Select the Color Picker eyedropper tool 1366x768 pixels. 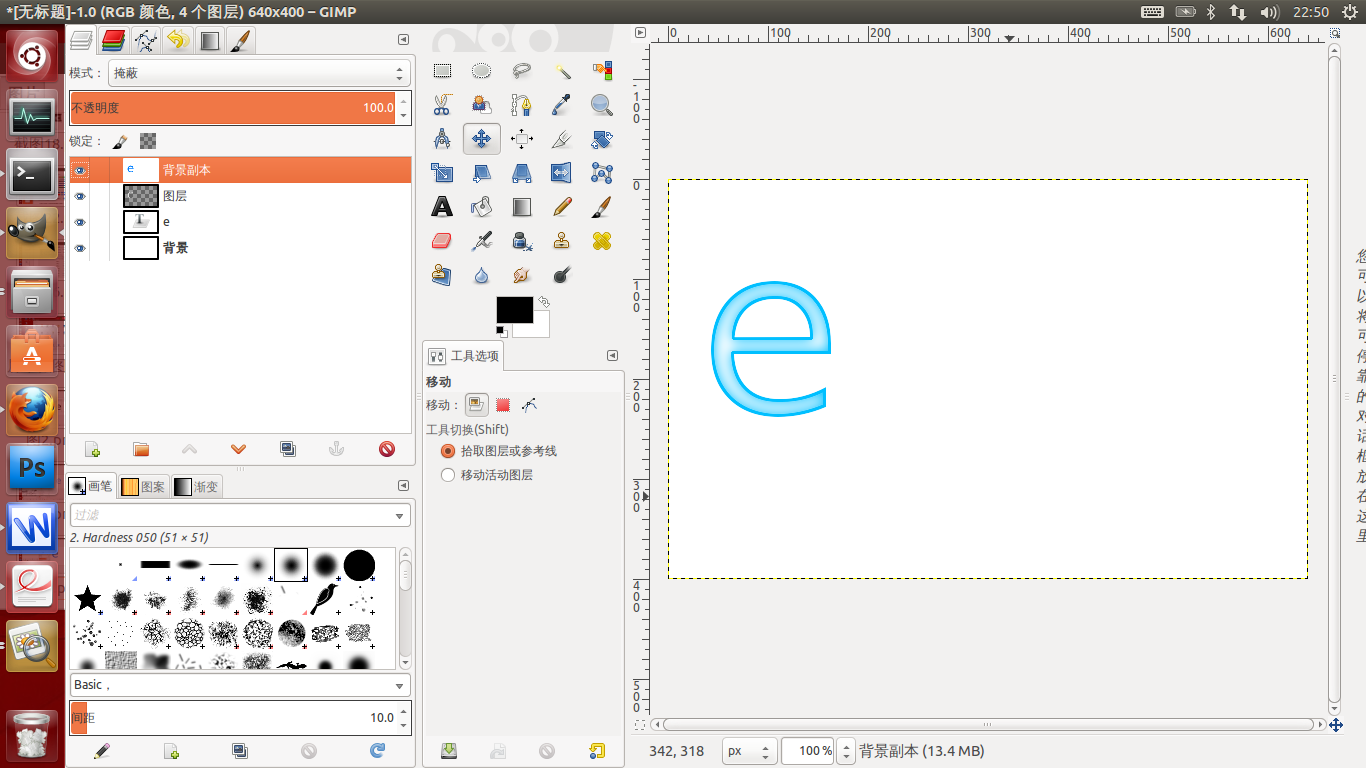pos(562,105)
